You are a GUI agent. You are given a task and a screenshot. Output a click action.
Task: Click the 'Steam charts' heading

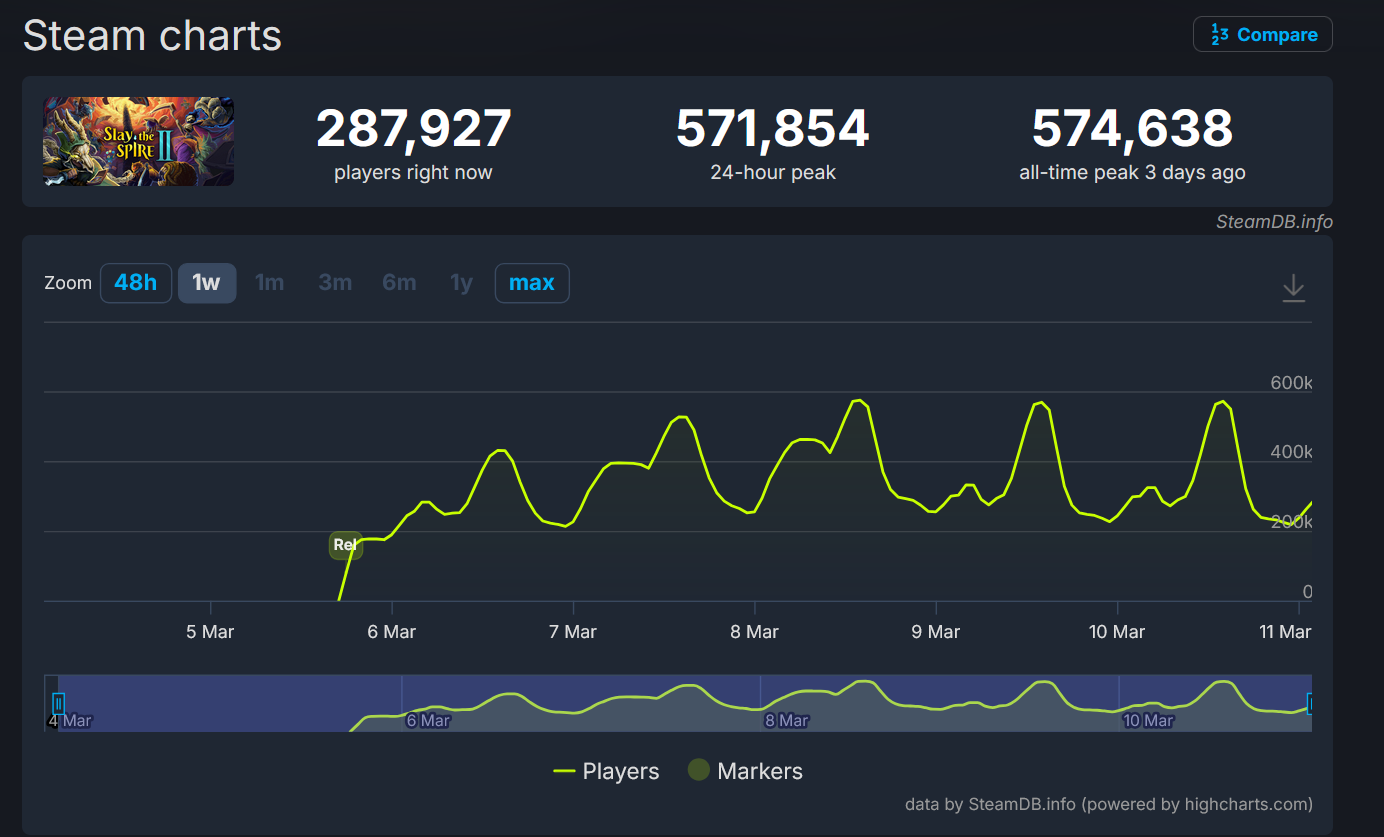[152, 36]
